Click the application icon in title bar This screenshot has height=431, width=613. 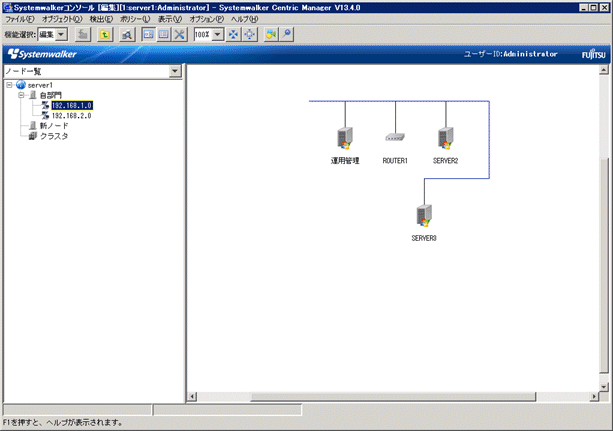pos(8,7)
